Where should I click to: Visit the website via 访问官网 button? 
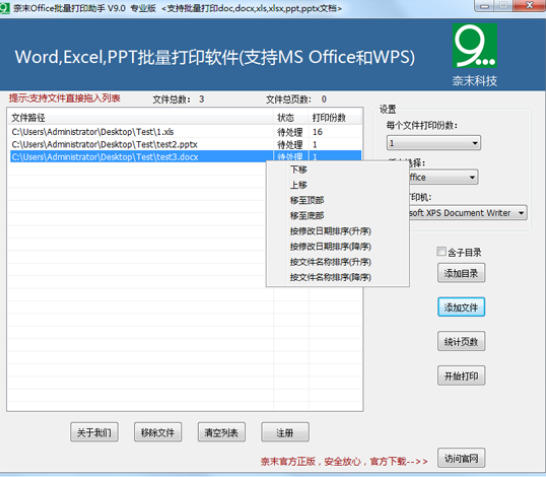(x=461, y=458)
